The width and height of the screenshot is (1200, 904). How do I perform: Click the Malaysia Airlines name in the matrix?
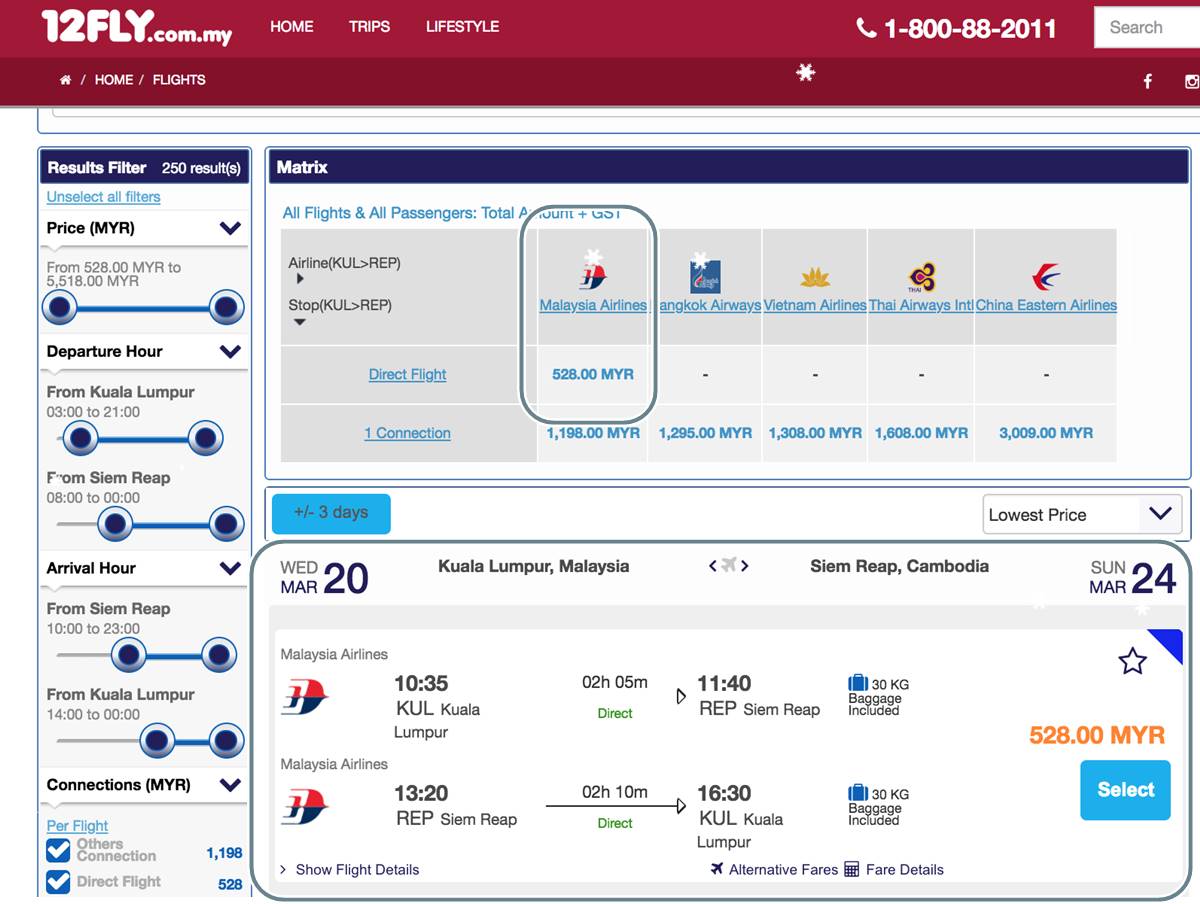(x=593, y=305)
